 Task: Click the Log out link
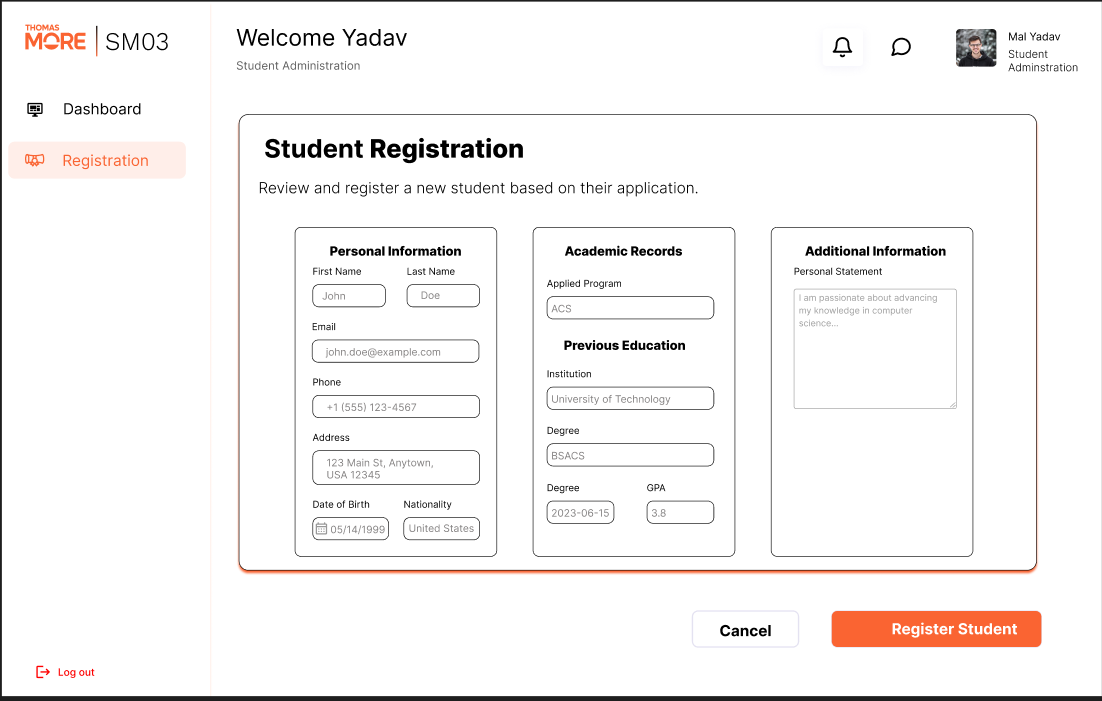click(x=76, y=672)
